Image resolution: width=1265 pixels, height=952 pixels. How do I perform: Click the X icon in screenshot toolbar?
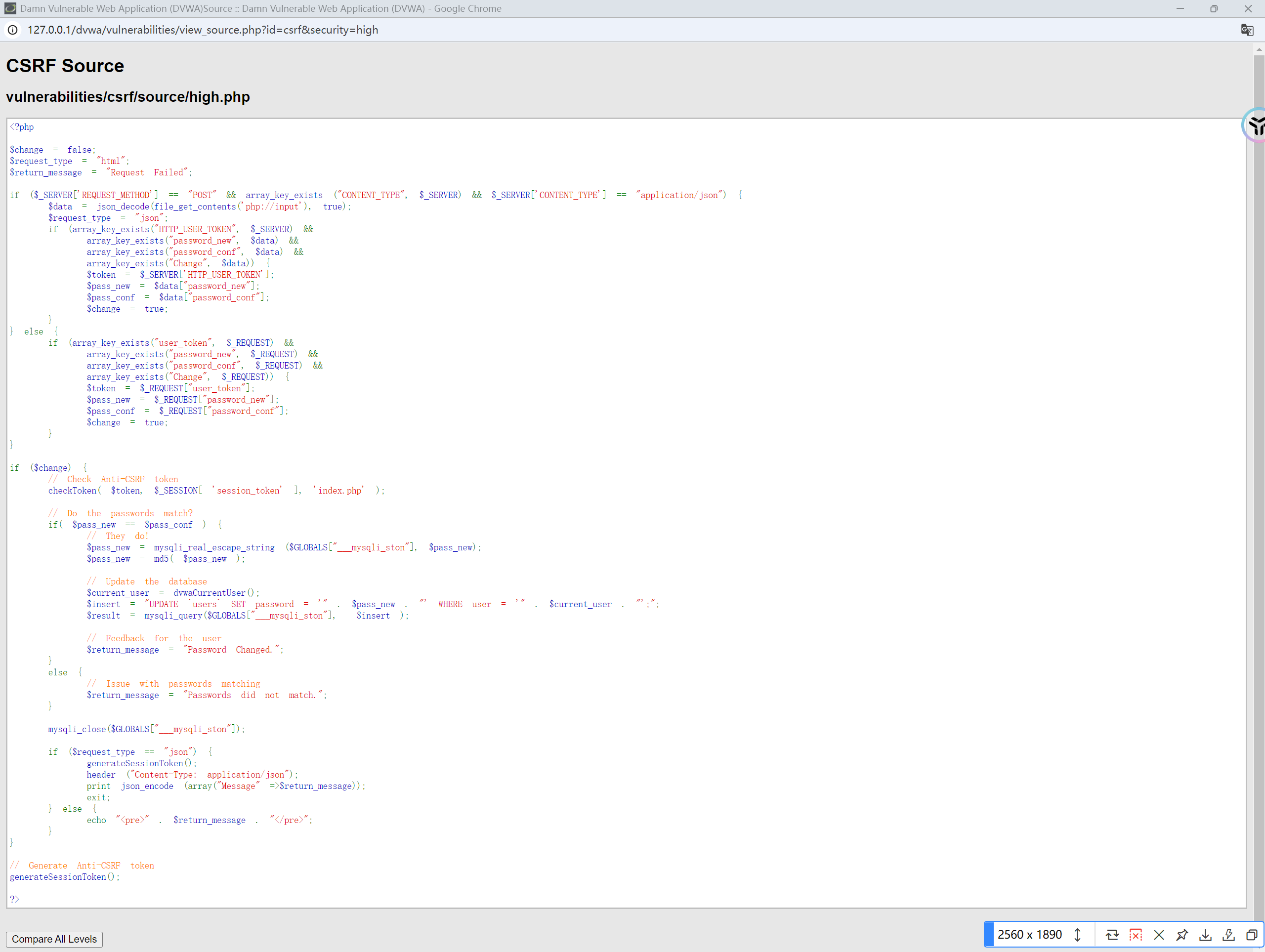1159,935
